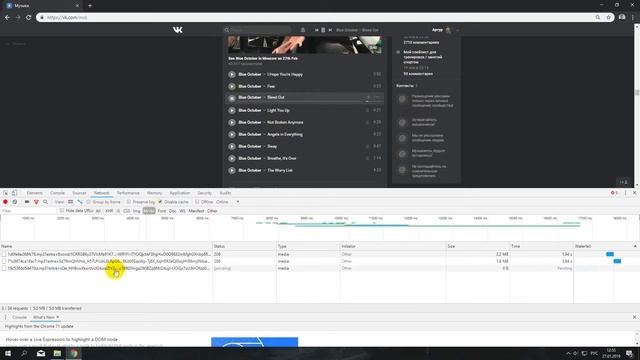The width and height of the screenshot is (640, 360).
Task: Play the track The Worry List
Action: point(232,170)
